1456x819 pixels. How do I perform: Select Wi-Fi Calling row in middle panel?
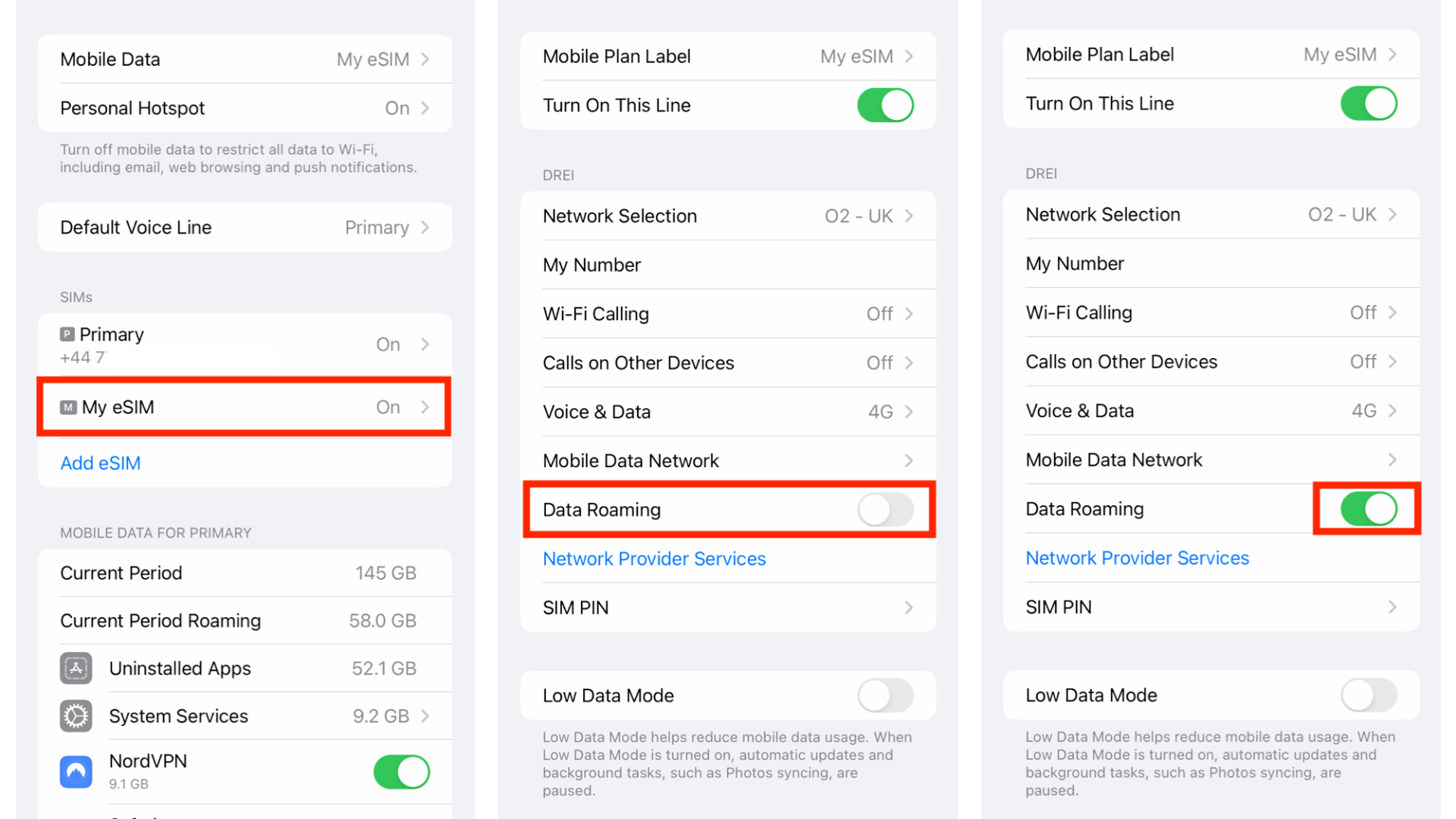coord(726,314)
